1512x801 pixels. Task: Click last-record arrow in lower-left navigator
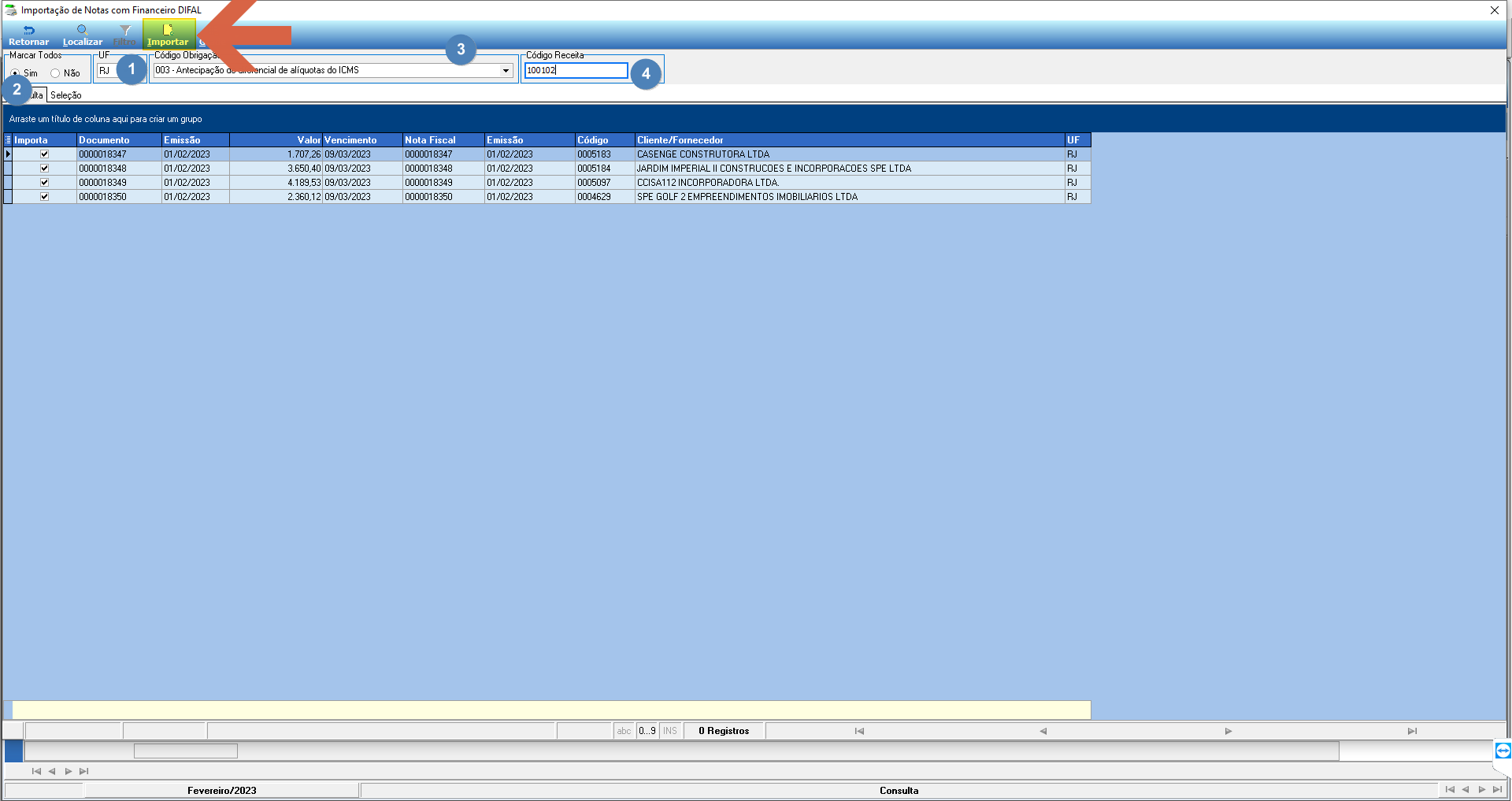(84, 771)
